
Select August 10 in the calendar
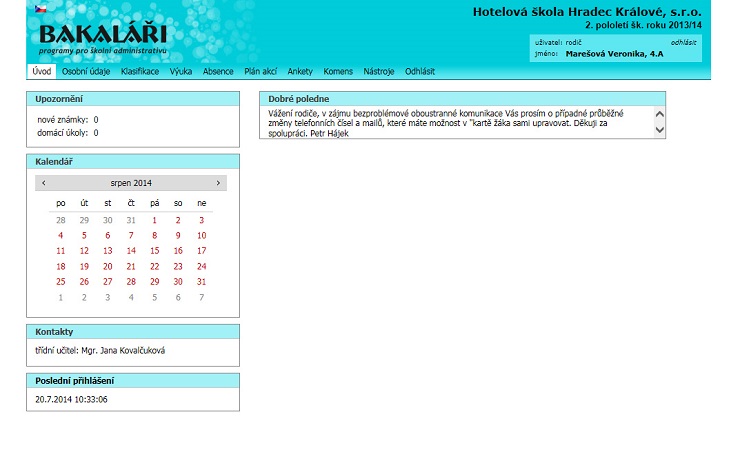[x=202, y=236]
